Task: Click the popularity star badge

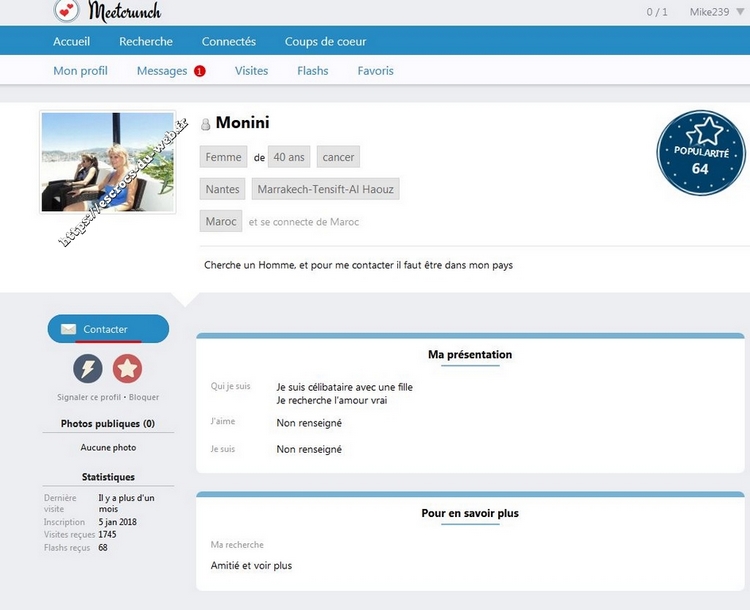Action: [x=700, y=154]
